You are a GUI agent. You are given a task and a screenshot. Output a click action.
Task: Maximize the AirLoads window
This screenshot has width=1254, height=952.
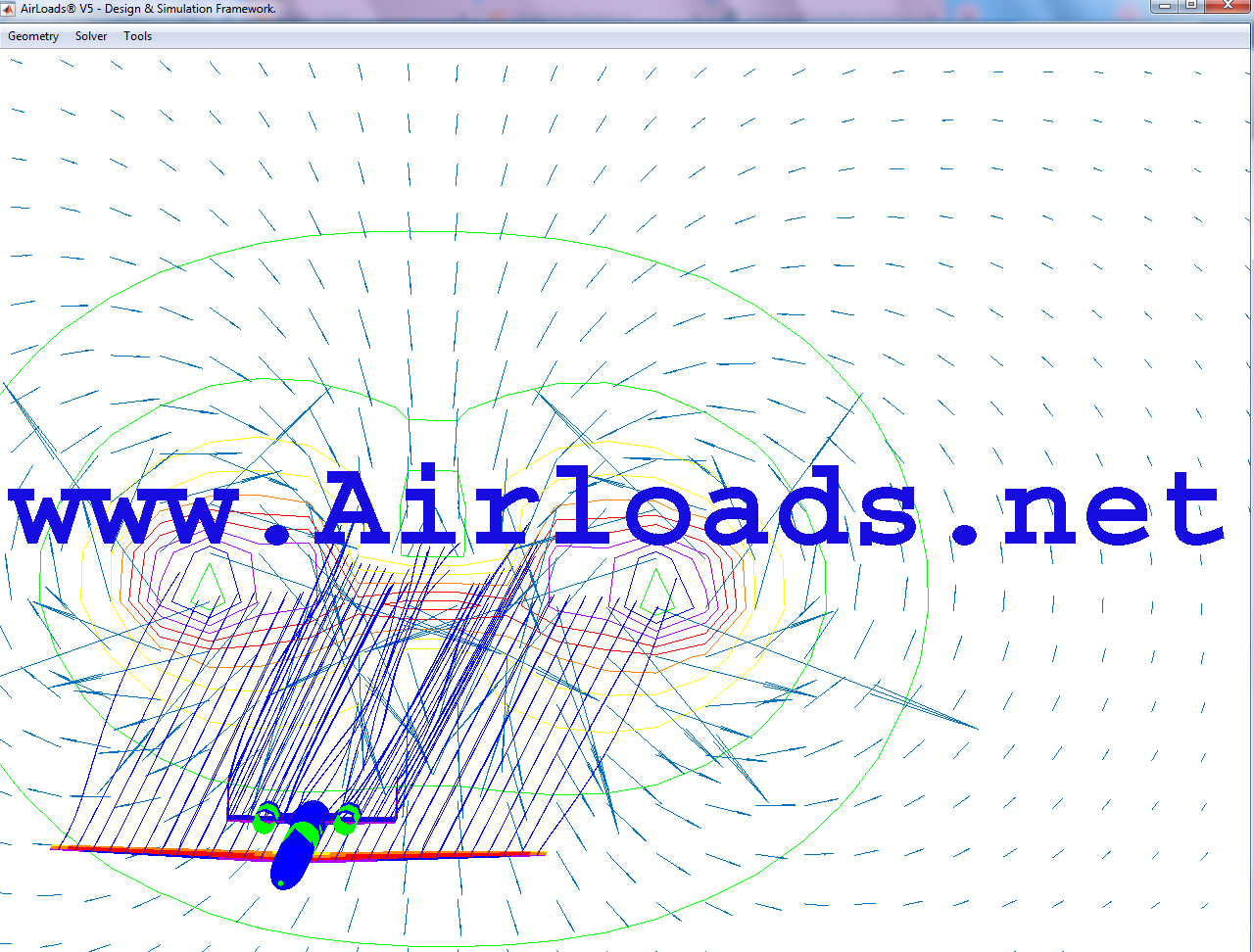1191,6
